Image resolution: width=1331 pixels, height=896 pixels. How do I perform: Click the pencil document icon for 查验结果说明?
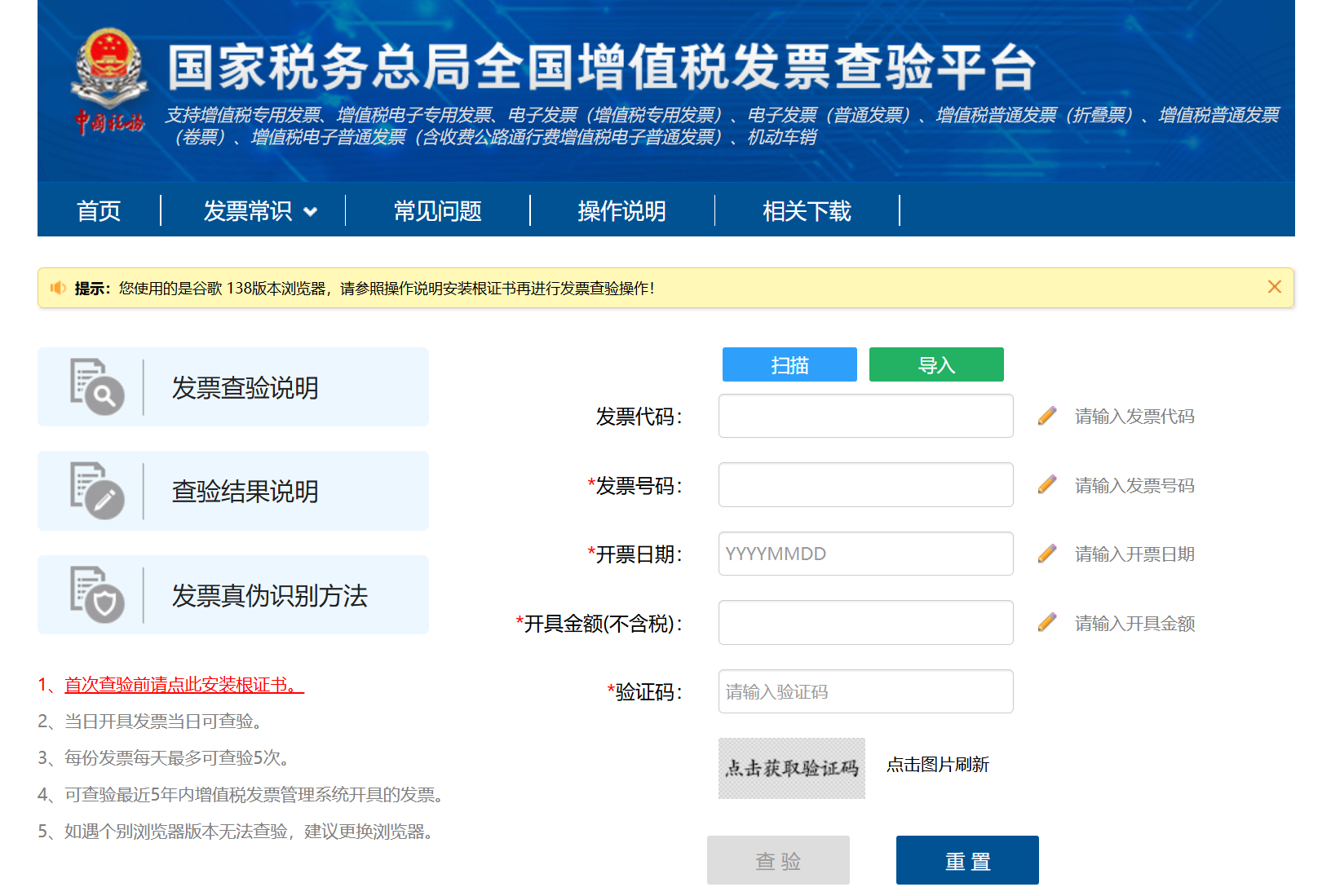[x=96, y=491]
